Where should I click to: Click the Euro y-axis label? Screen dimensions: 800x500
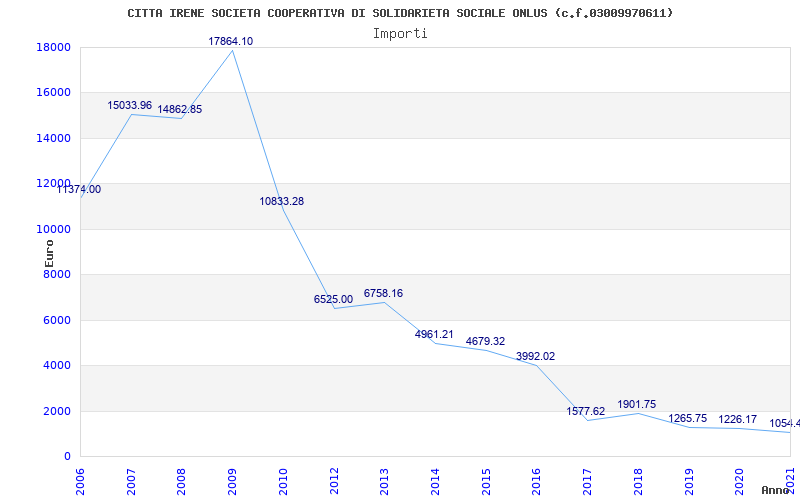[x=49, y=253]
